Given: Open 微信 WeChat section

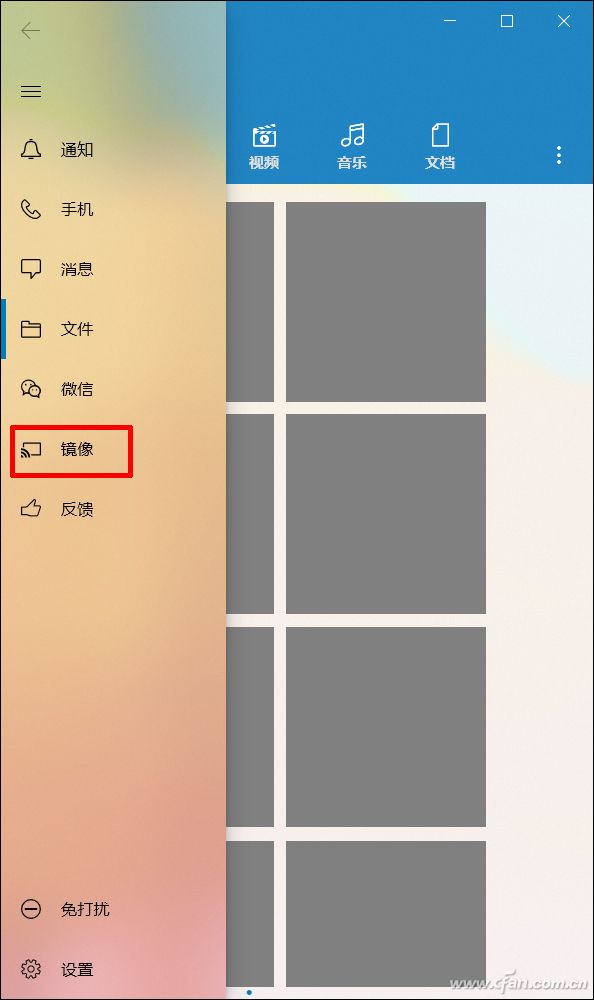Looking at the screenshot, I should point(57,389).
